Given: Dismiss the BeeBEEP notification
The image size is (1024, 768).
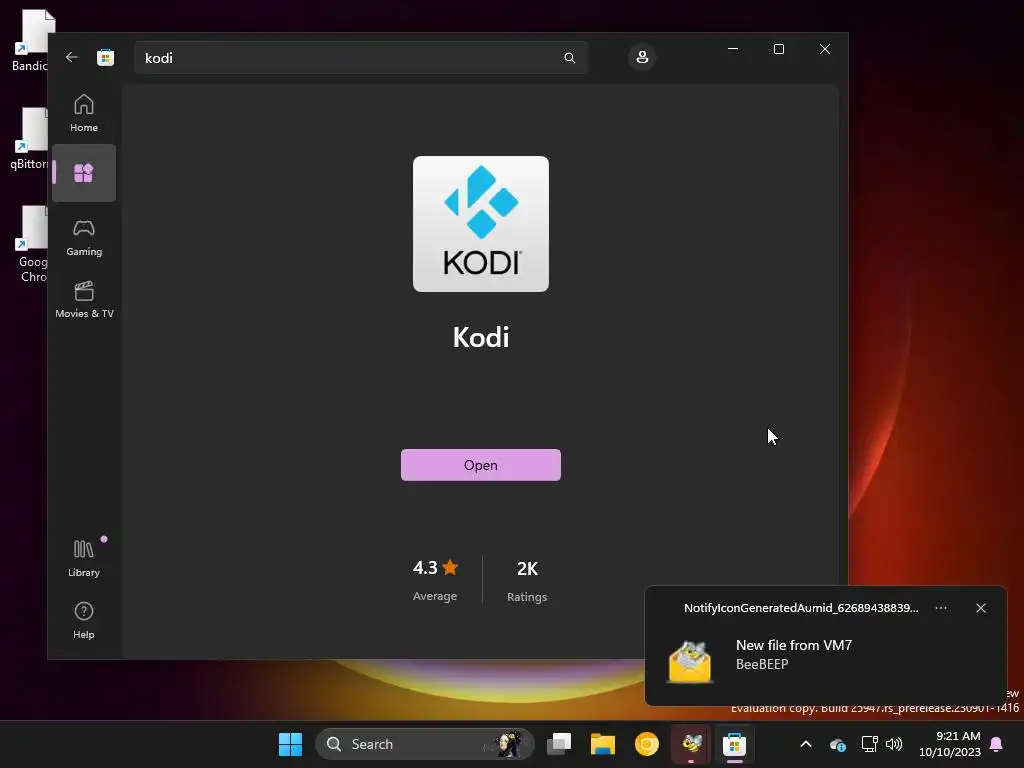Looking at the screenshot, I should 981,608.
